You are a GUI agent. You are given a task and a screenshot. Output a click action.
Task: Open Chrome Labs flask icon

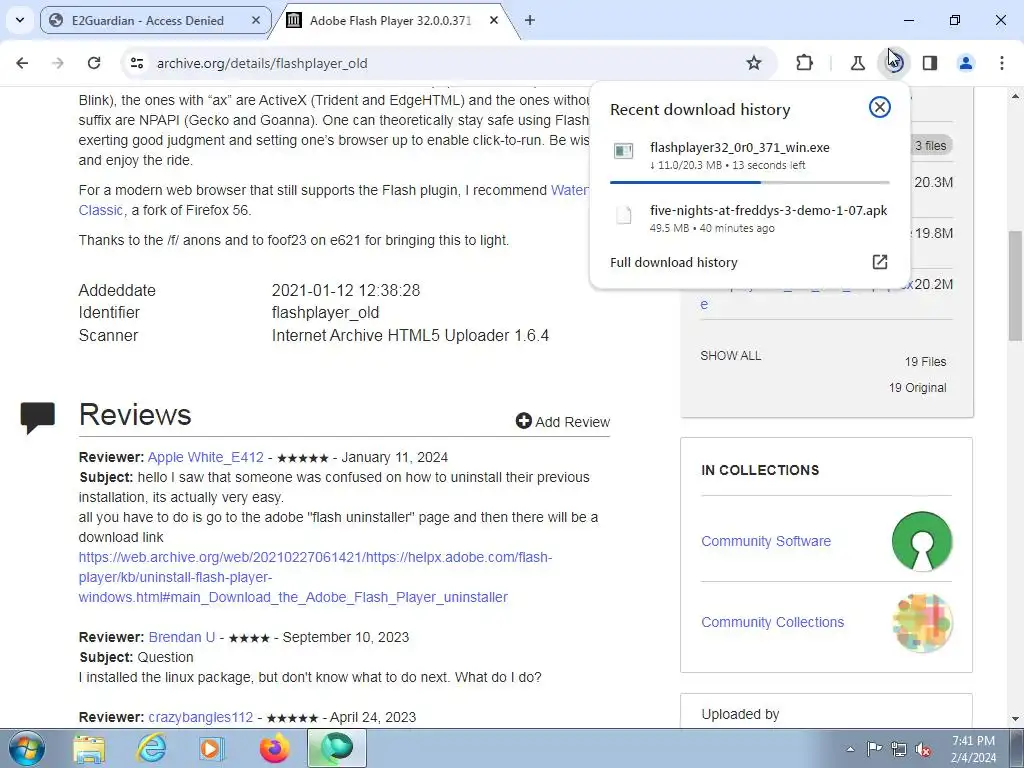point(857,63)
